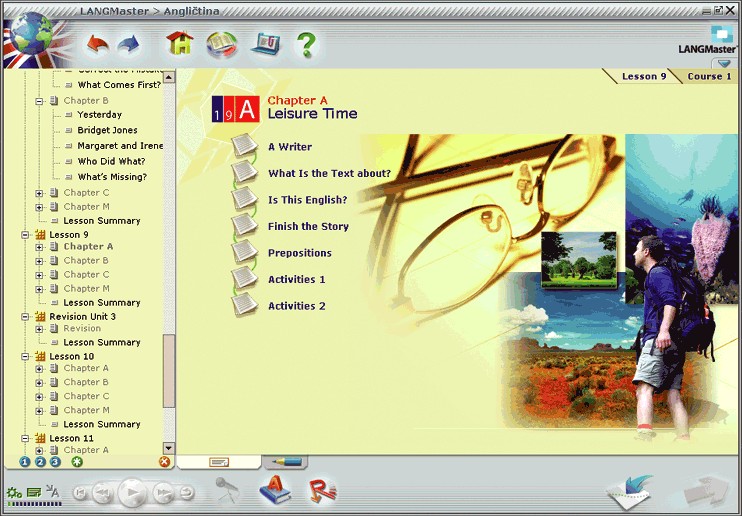
Task: Click the large play button in player
Action: pos(132,493)
